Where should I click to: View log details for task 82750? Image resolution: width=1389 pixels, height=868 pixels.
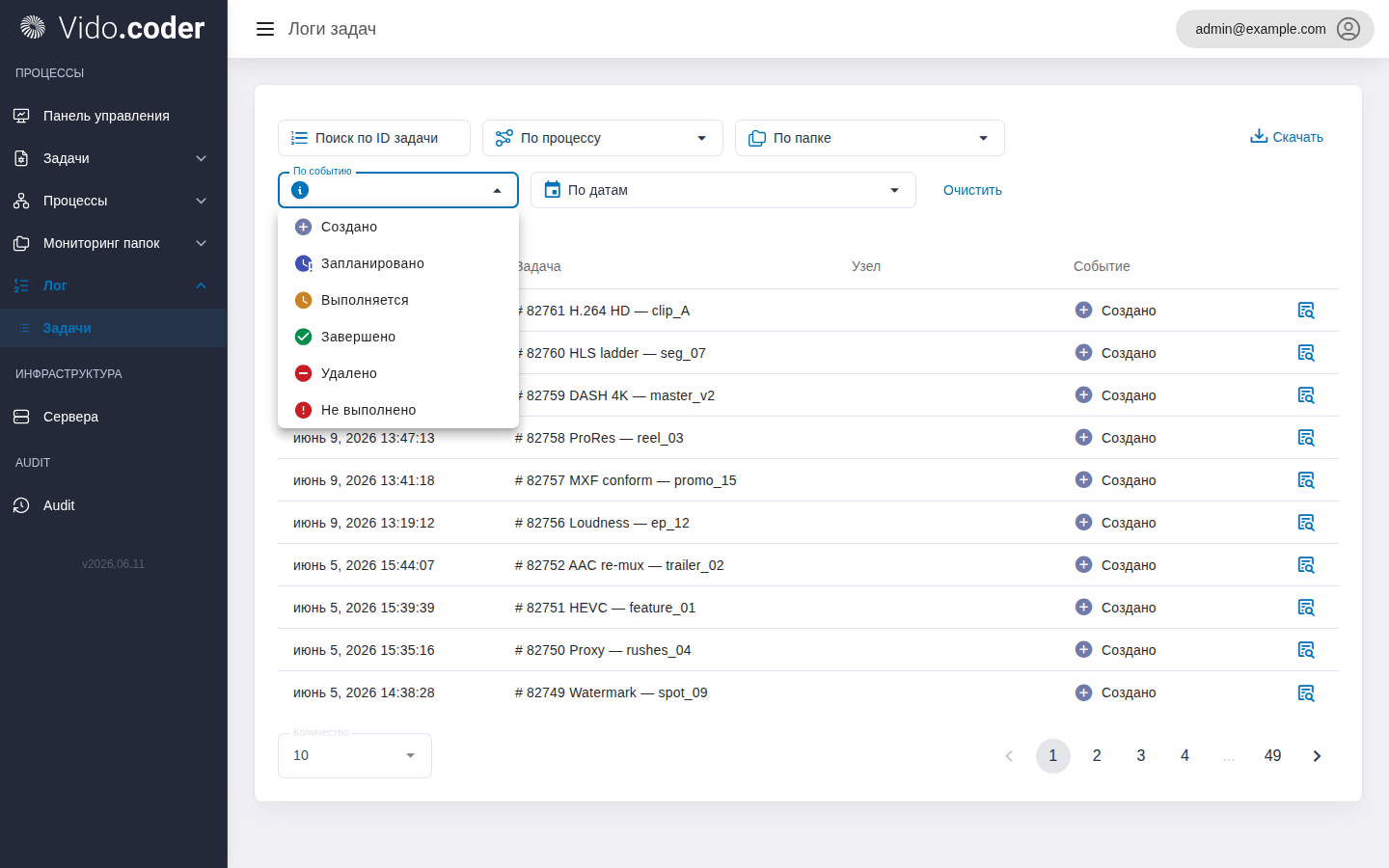point(1306,650)
